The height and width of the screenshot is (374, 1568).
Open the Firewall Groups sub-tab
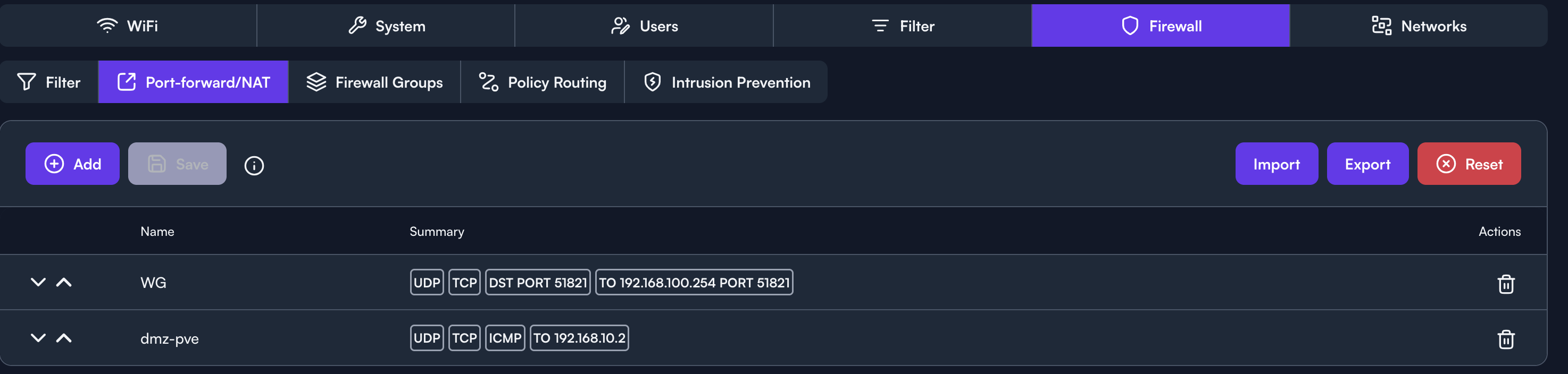pos(374,82)
